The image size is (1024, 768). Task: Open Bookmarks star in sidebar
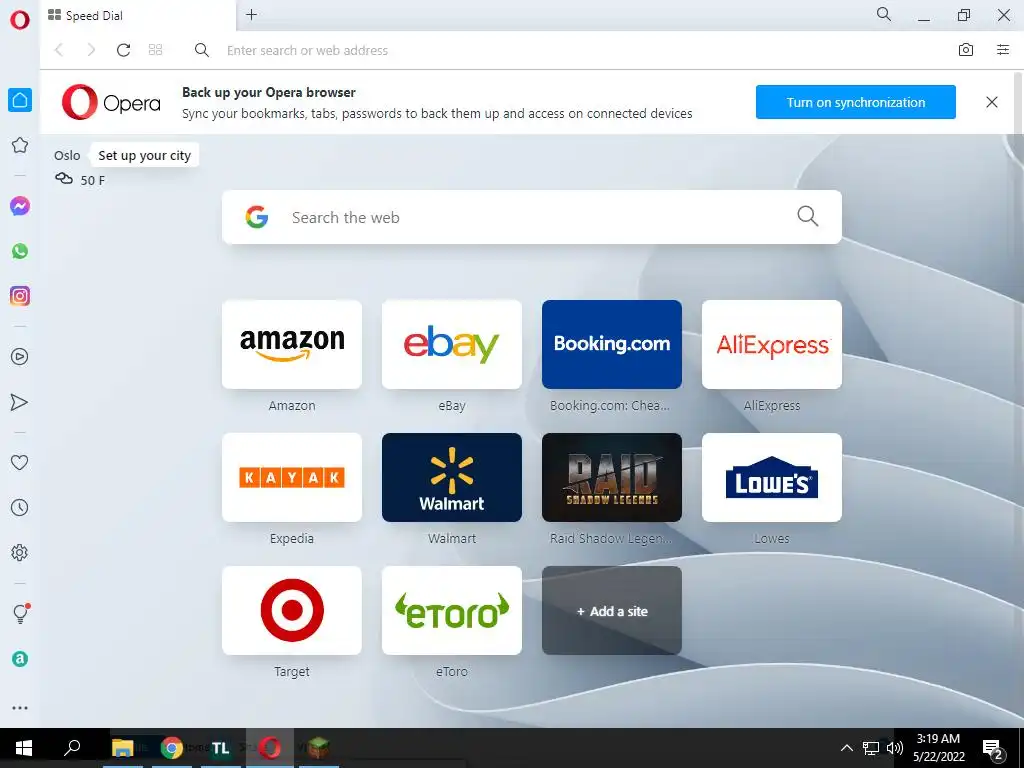(x=20, y=145)
